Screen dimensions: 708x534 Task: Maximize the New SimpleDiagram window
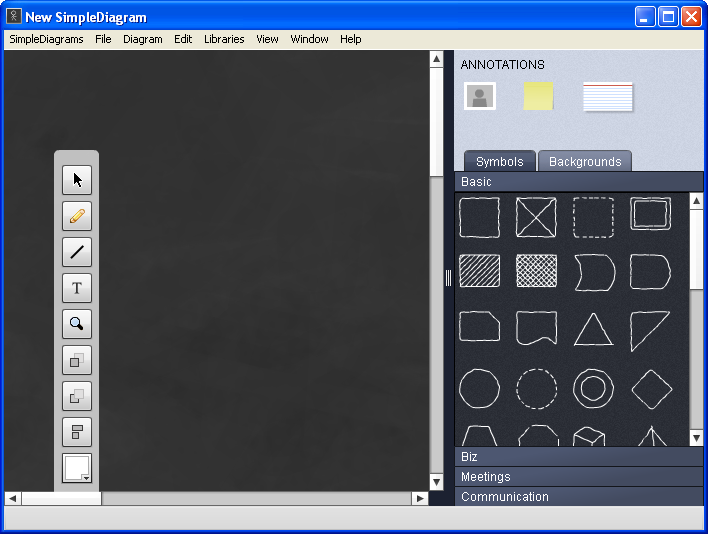[668, 17]
